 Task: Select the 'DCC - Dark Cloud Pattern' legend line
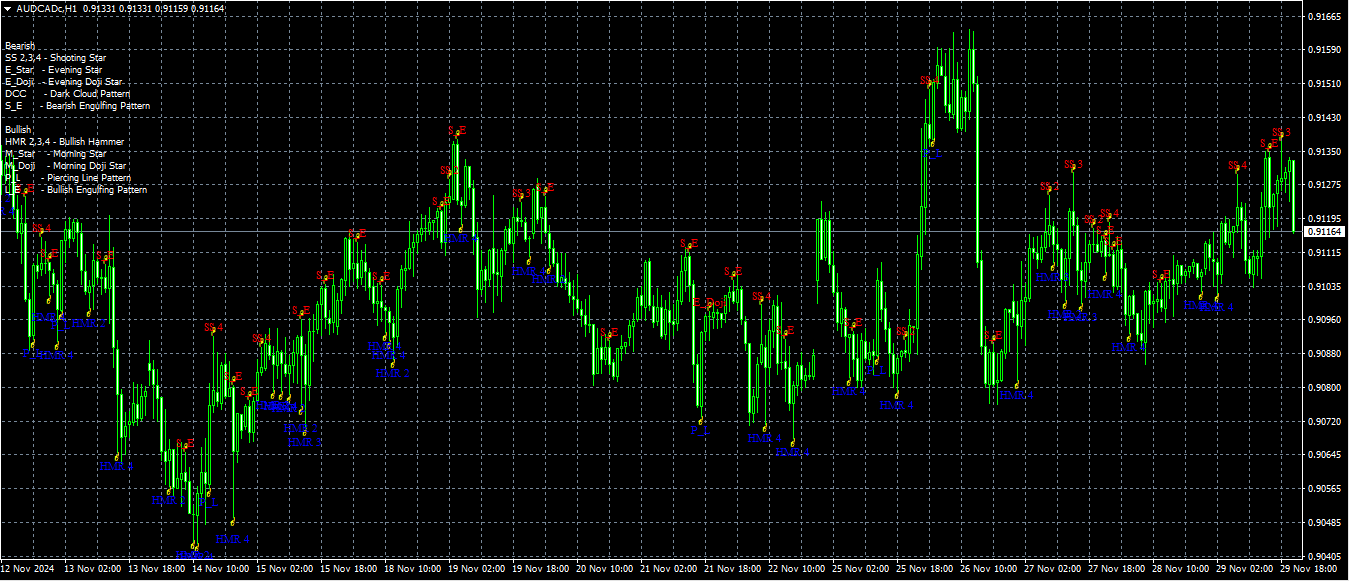pyautogui.click(x=67, y=94)
